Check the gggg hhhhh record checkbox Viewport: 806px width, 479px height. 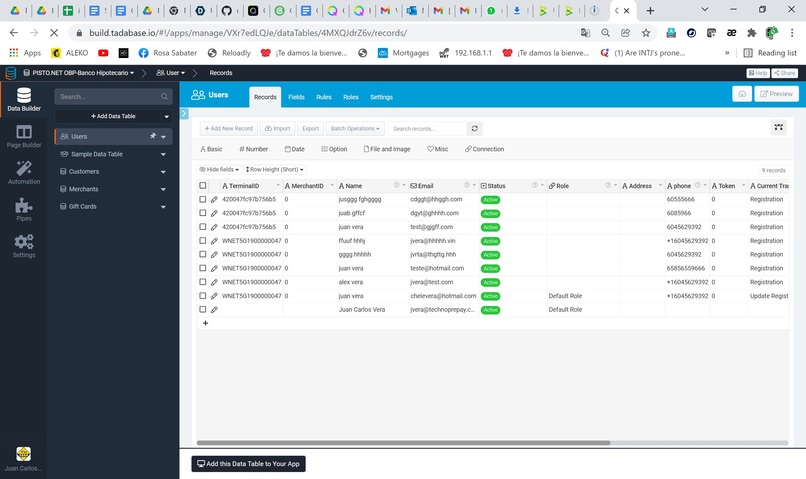(203, 254)
